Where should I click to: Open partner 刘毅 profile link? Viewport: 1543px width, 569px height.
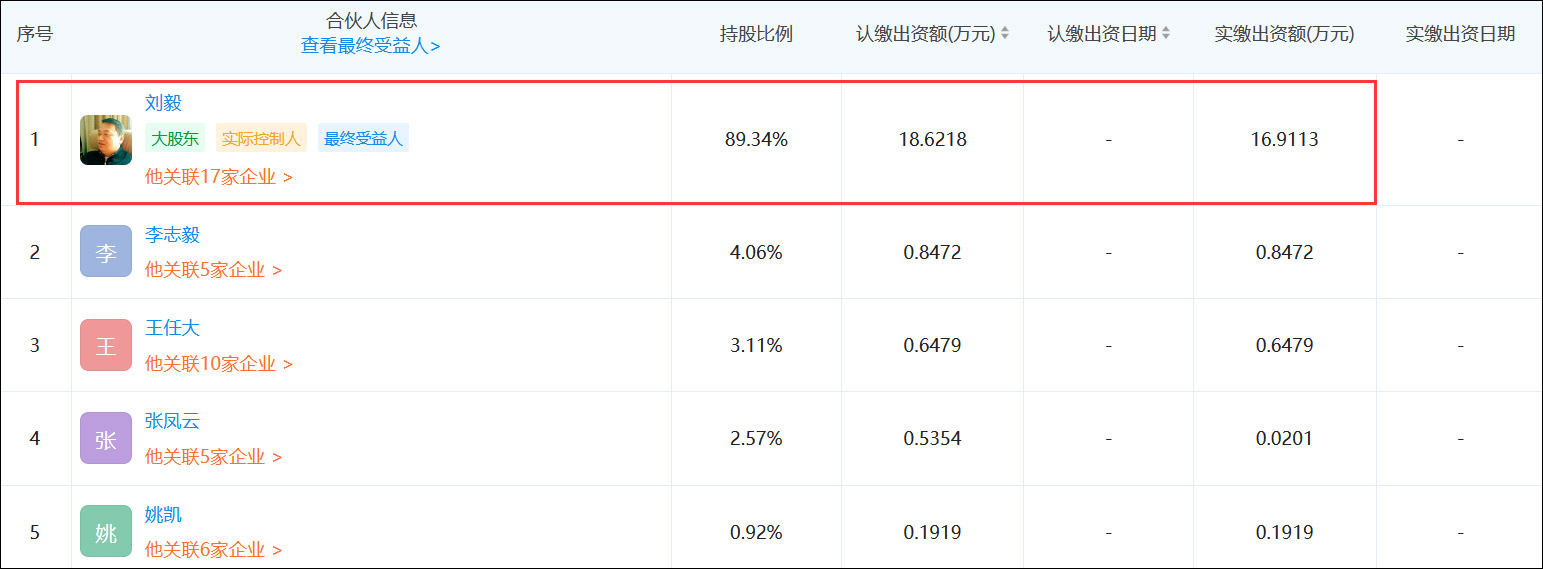[x=163, y=103]
